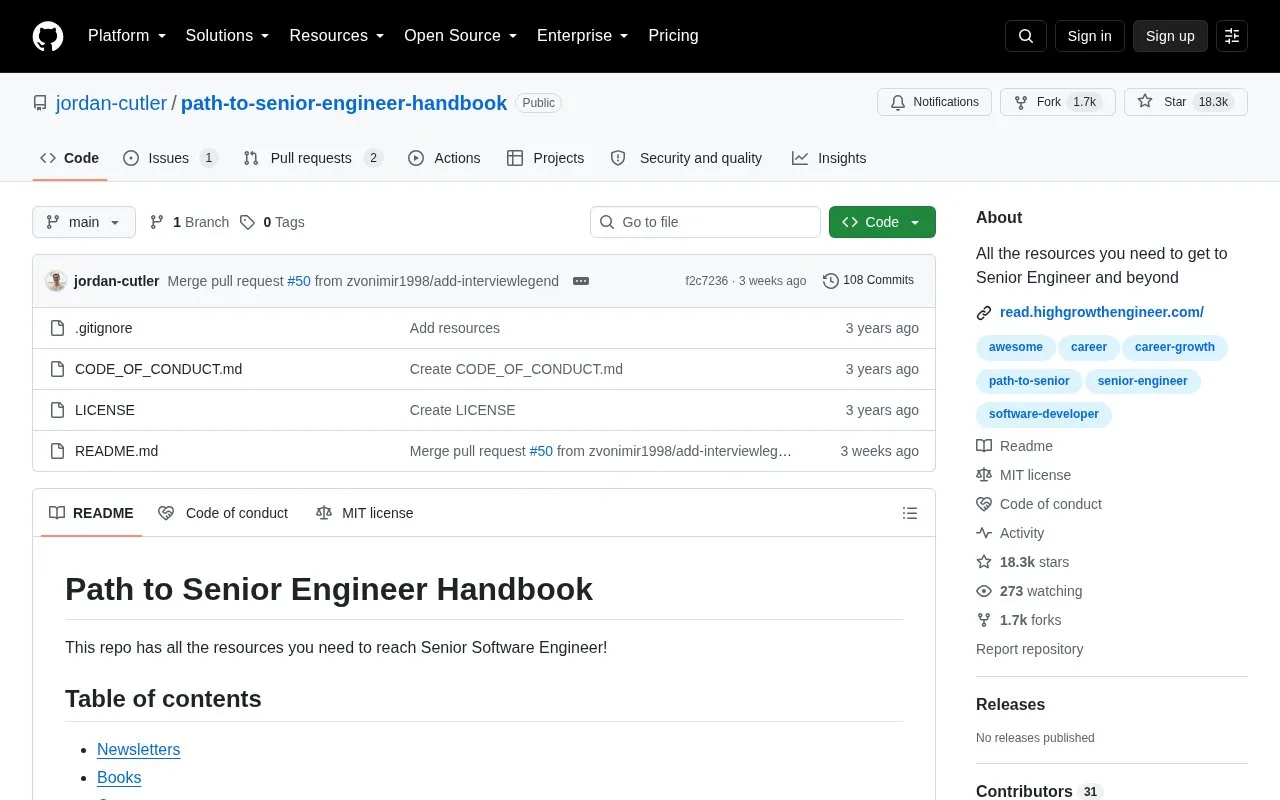The width and height of the screenshot is (1280, 800).
Task: Open appearance settings icon in header
Action: [x=1232, y=36]
